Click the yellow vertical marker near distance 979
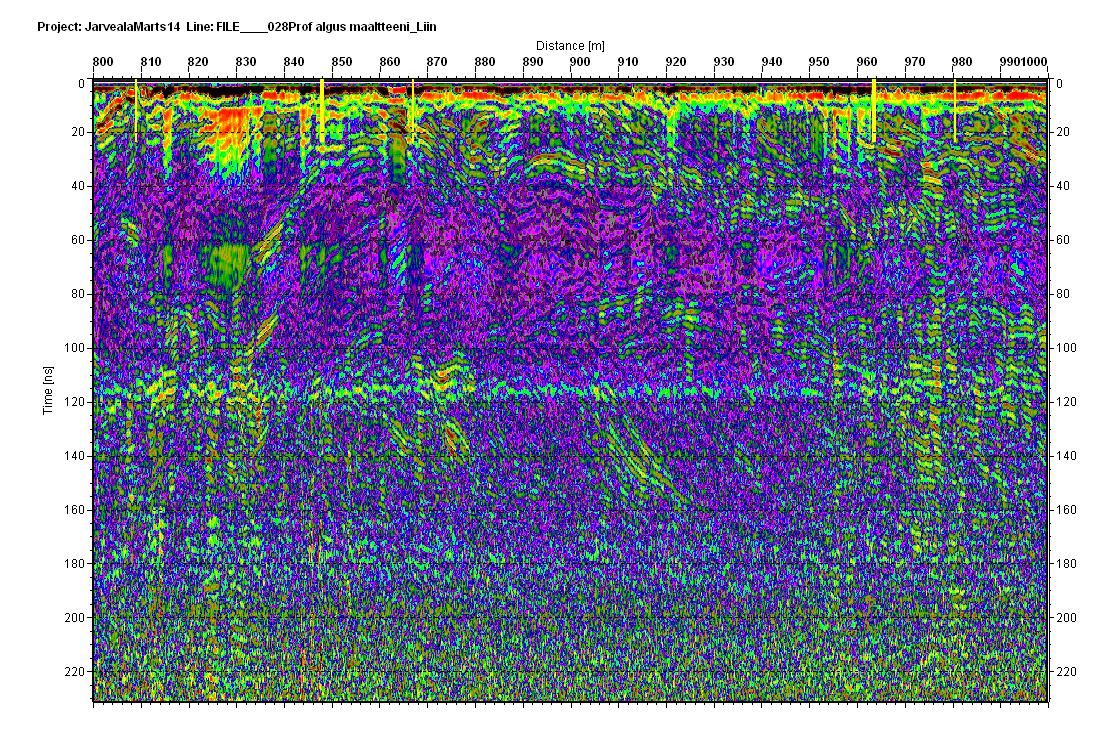This screenshot has height=756, width=1096. pos(955,110)
